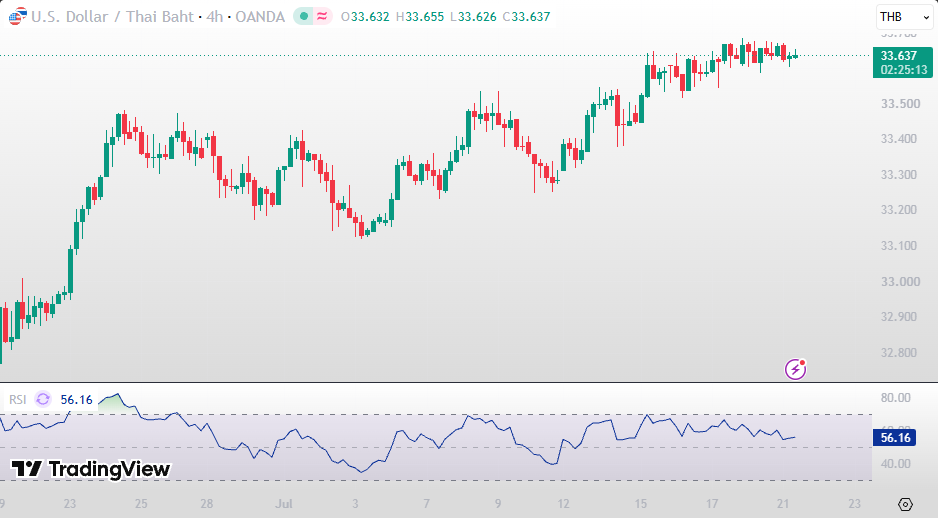
Task: Select the RSI indicator legend label
Action: (x=17, y=400)
